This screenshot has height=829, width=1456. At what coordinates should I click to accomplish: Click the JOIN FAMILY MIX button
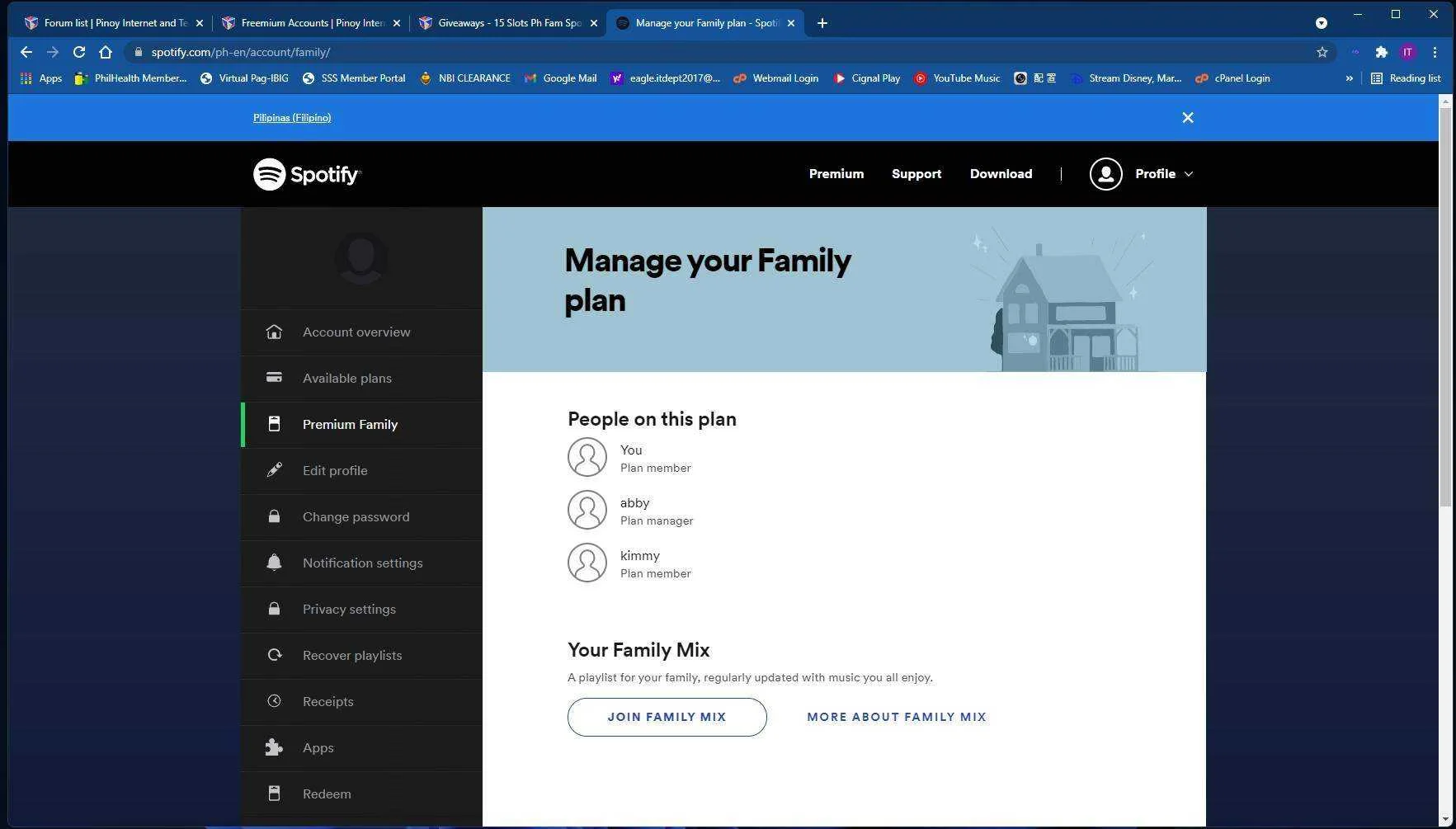667,717
